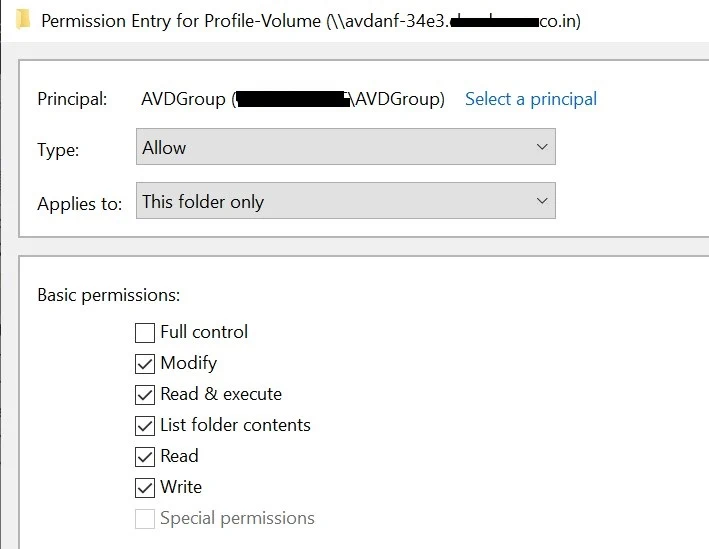Click the Select a principal link

[x=531, y=99]
